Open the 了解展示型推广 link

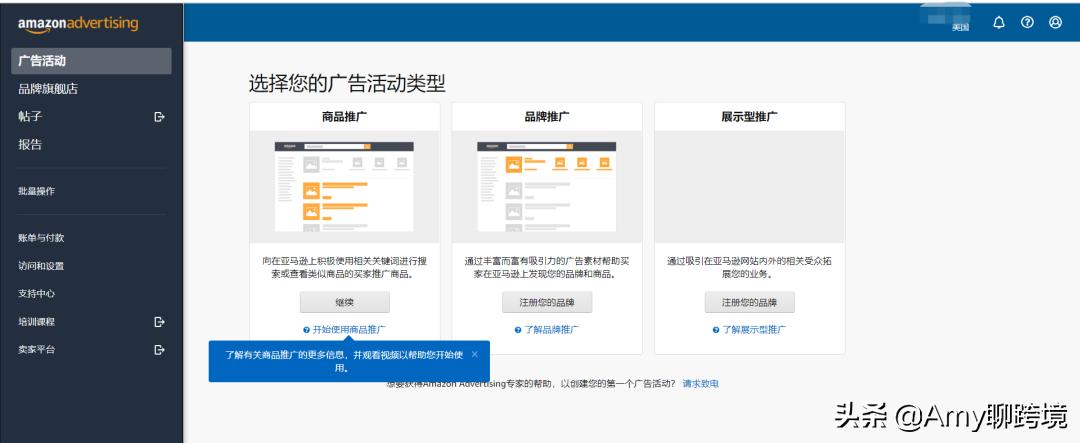pos(754,330)
